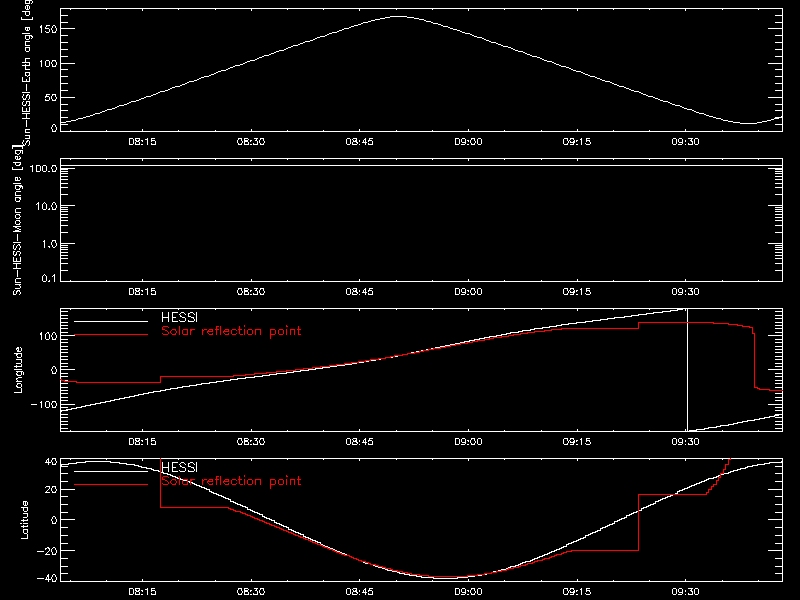Click HESSI legend text in Longitude plot

point(179,317)
